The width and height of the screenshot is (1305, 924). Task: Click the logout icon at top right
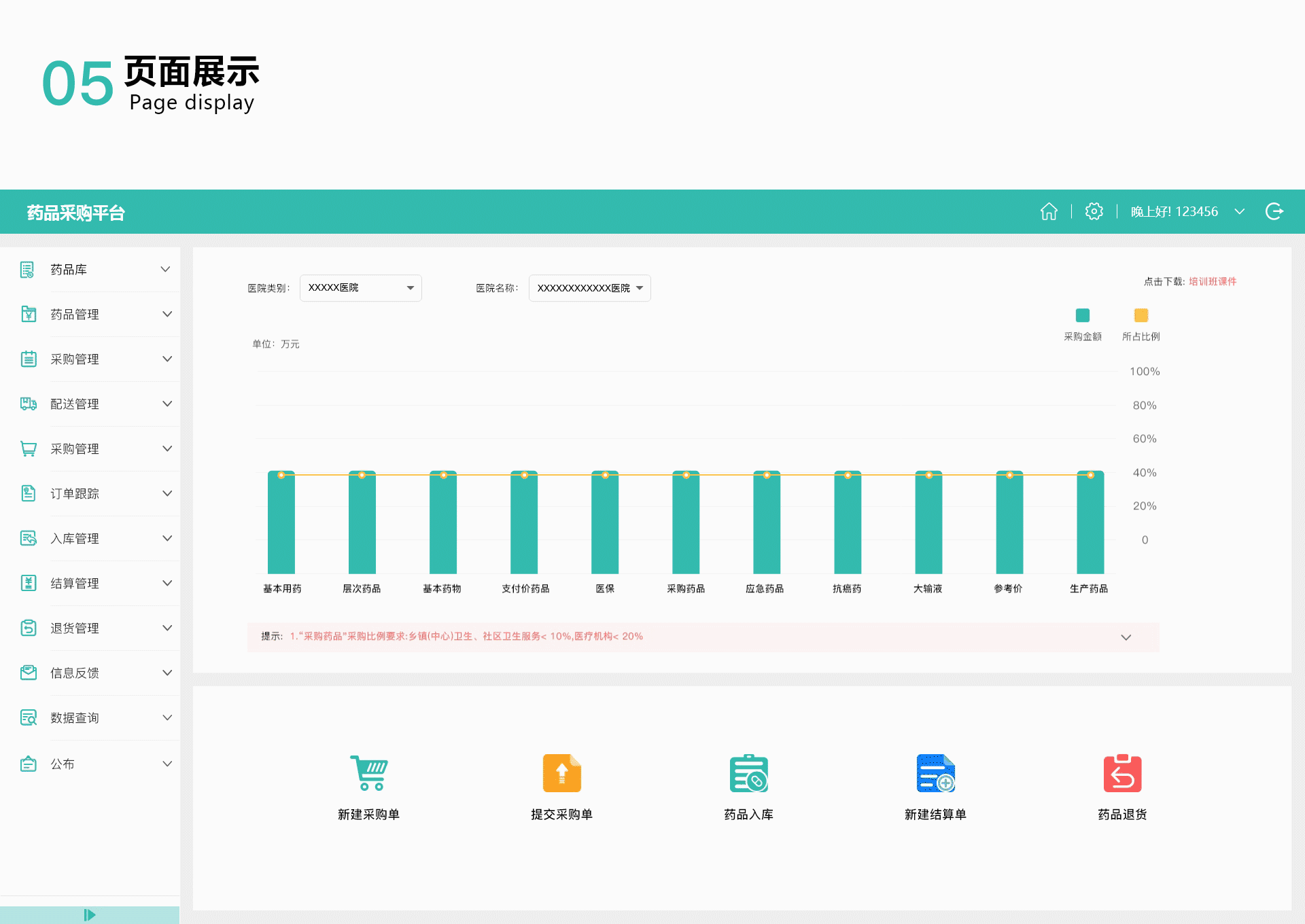pos(1274,211)
